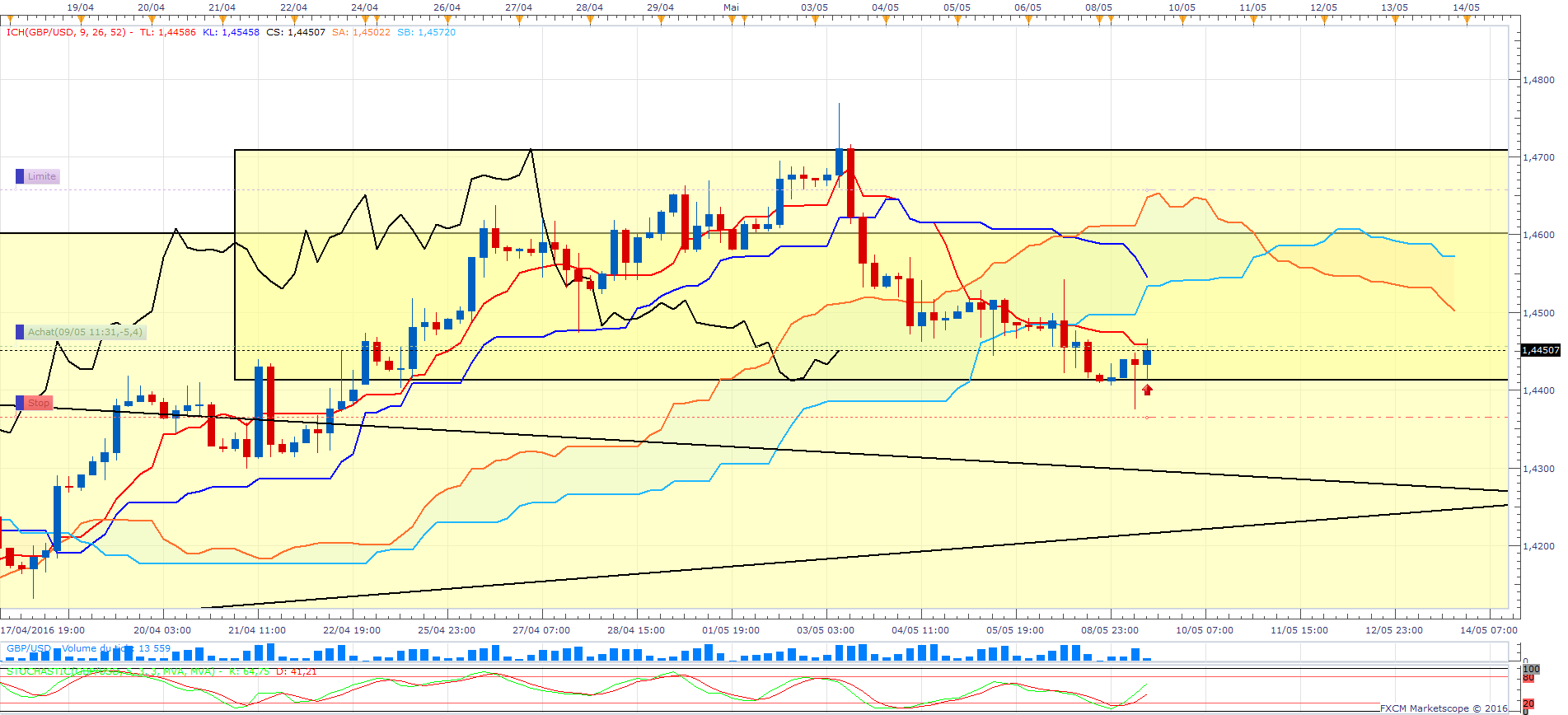Click the 05/05 19:00 time axis label
This screenshot has height=715, width=1568.
(x=1015, y=630)
